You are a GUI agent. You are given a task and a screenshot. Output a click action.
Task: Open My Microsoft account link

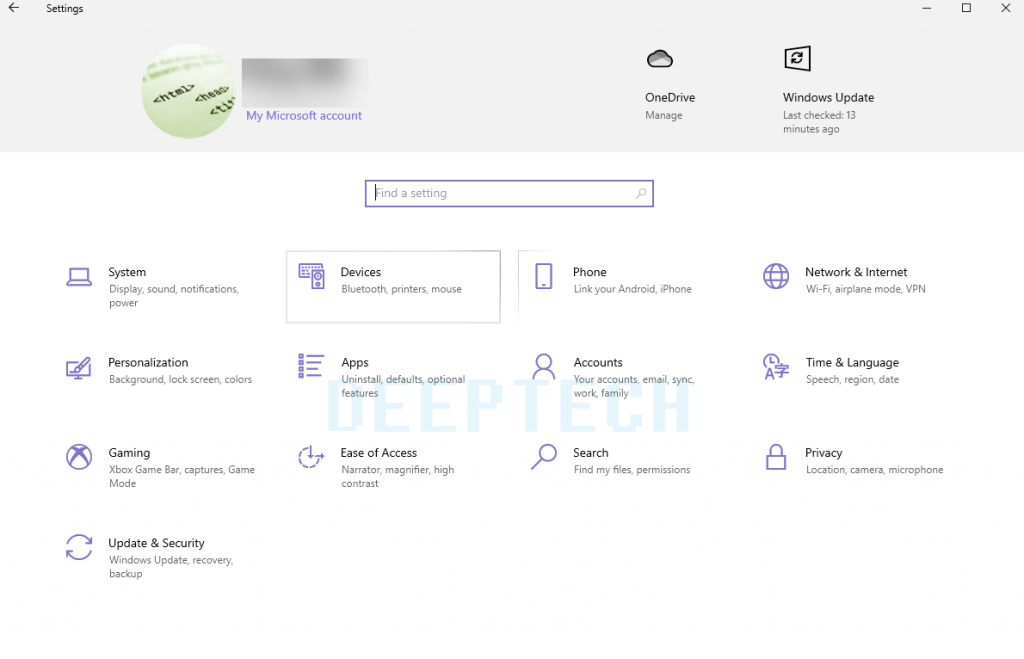coord(304,116)
